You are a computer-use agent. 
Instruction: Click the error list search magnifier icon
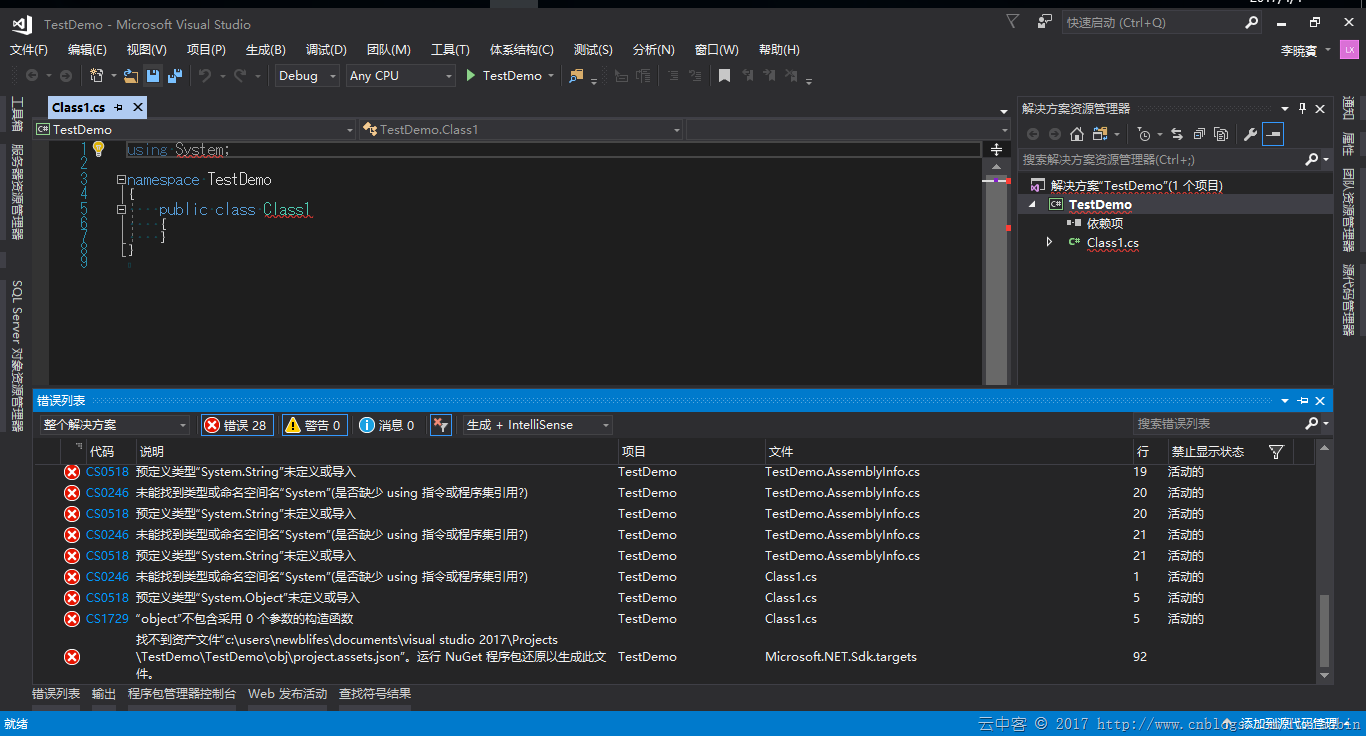point(1312,424)
